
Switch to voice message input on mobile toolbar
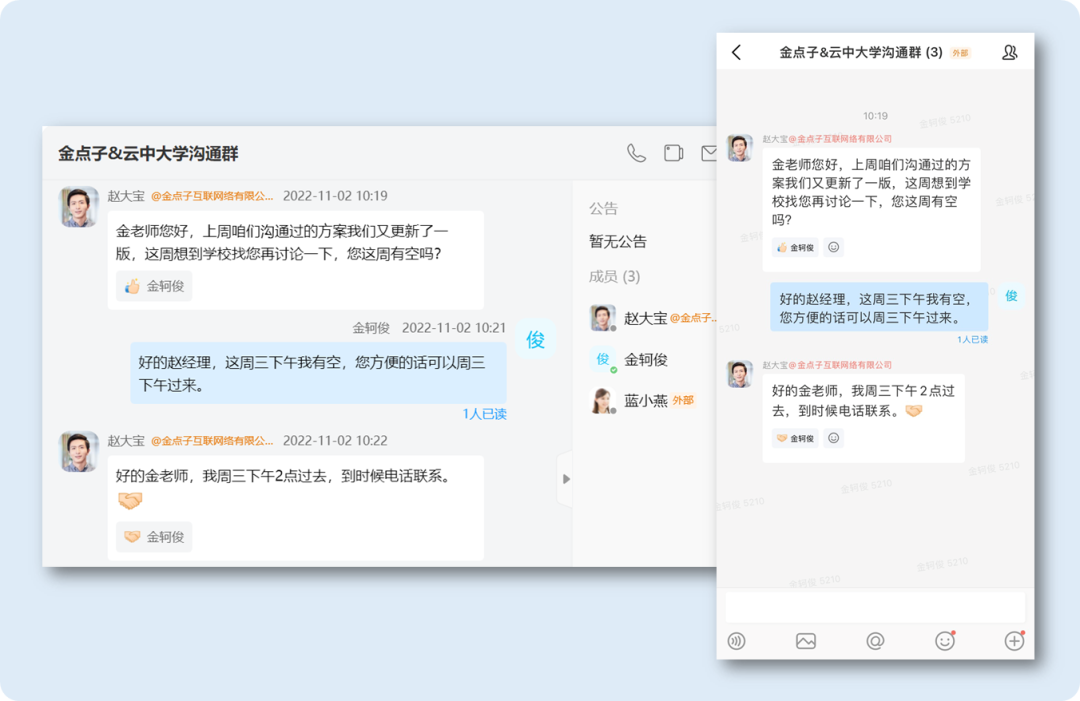[736, 641]
